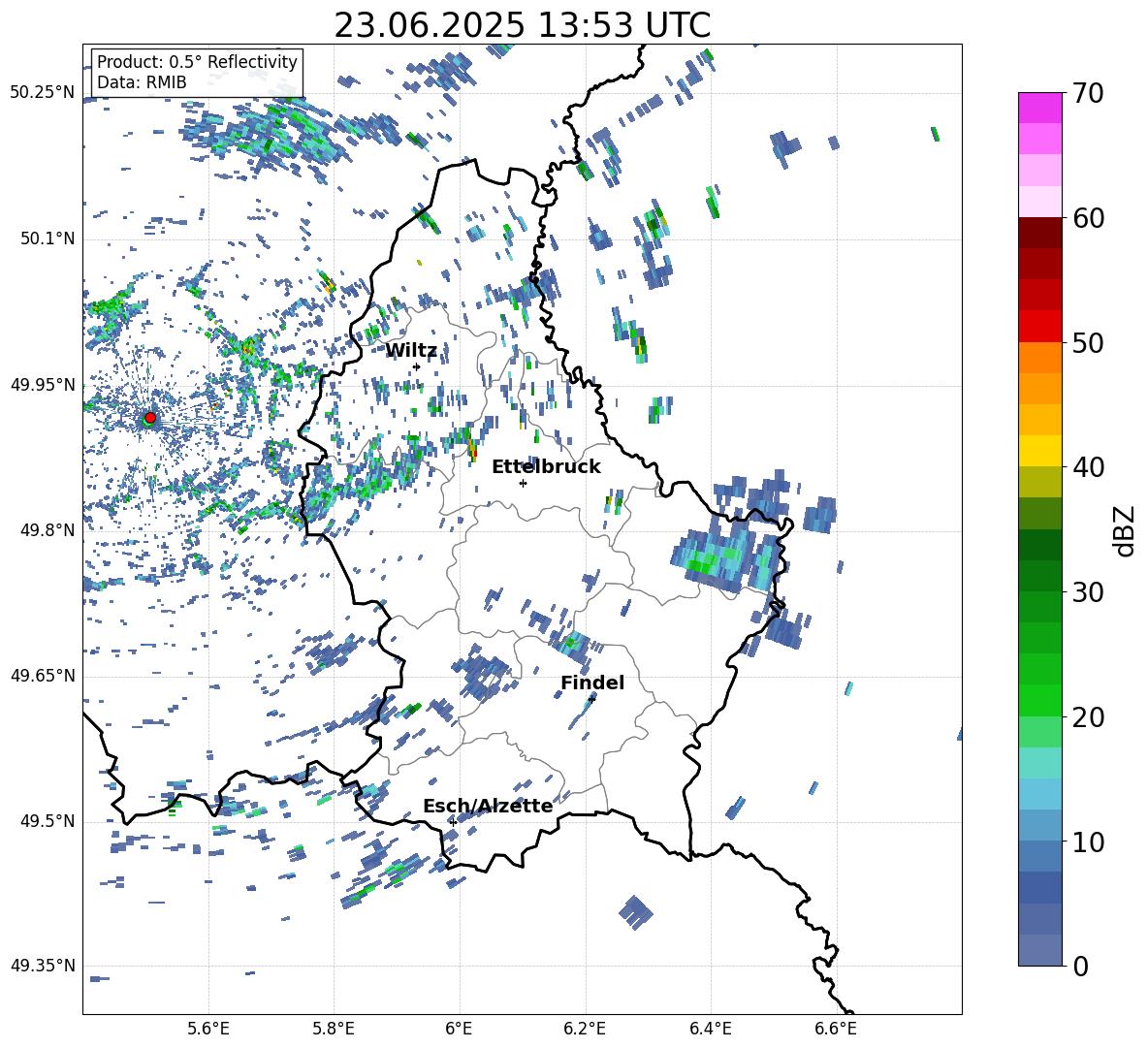Select the Findel city label

(592, 683)
